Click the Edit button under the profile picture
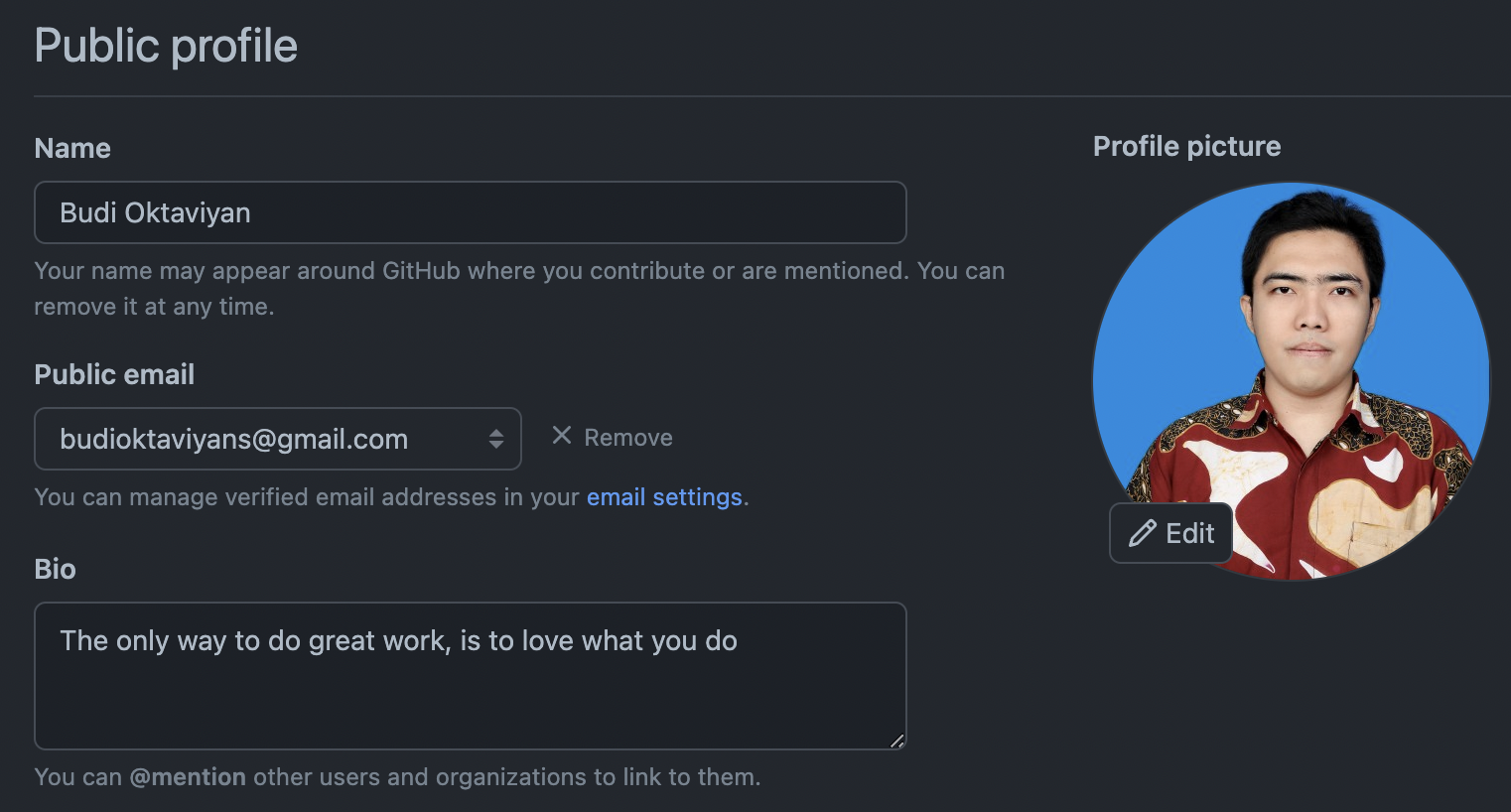 [1170, 533]
